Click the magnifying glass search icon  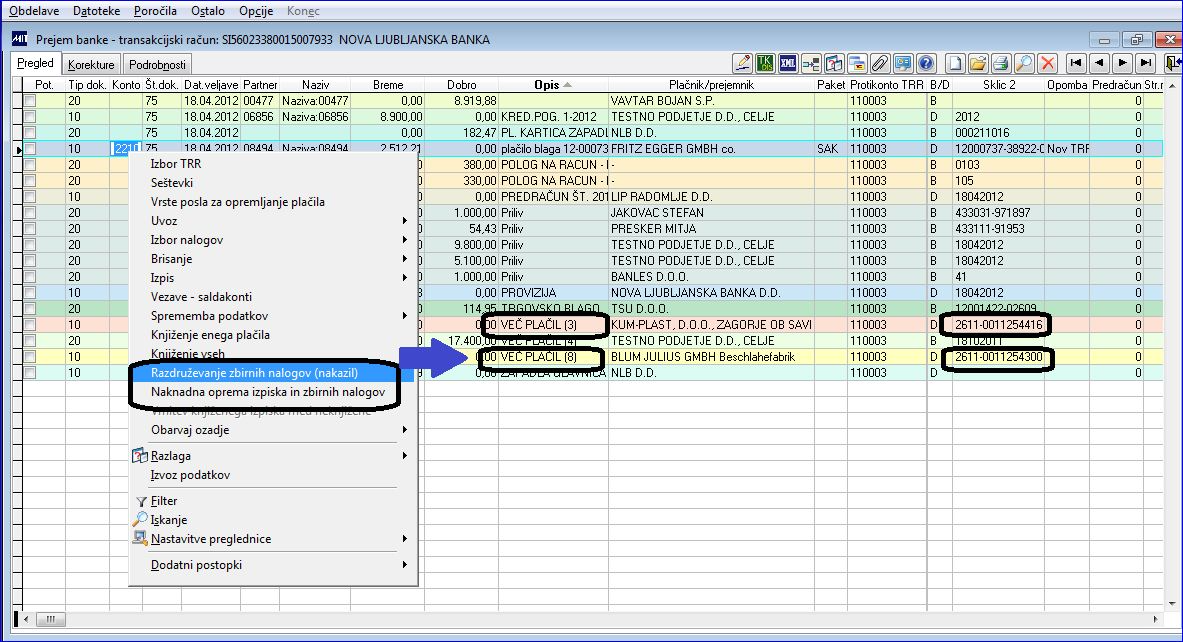tap(1024, 63)
